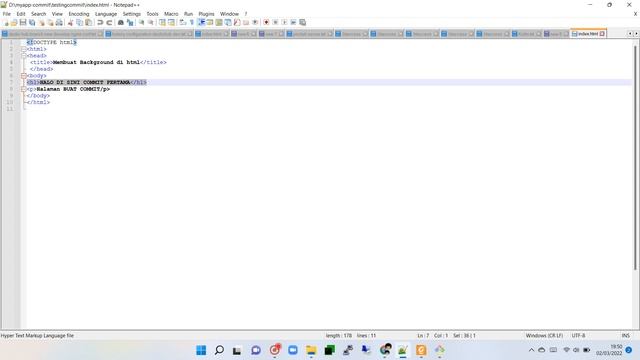This screenshot has width=640, height=360.
Task: Click the Close All toolbar icon
Action: 50,22
